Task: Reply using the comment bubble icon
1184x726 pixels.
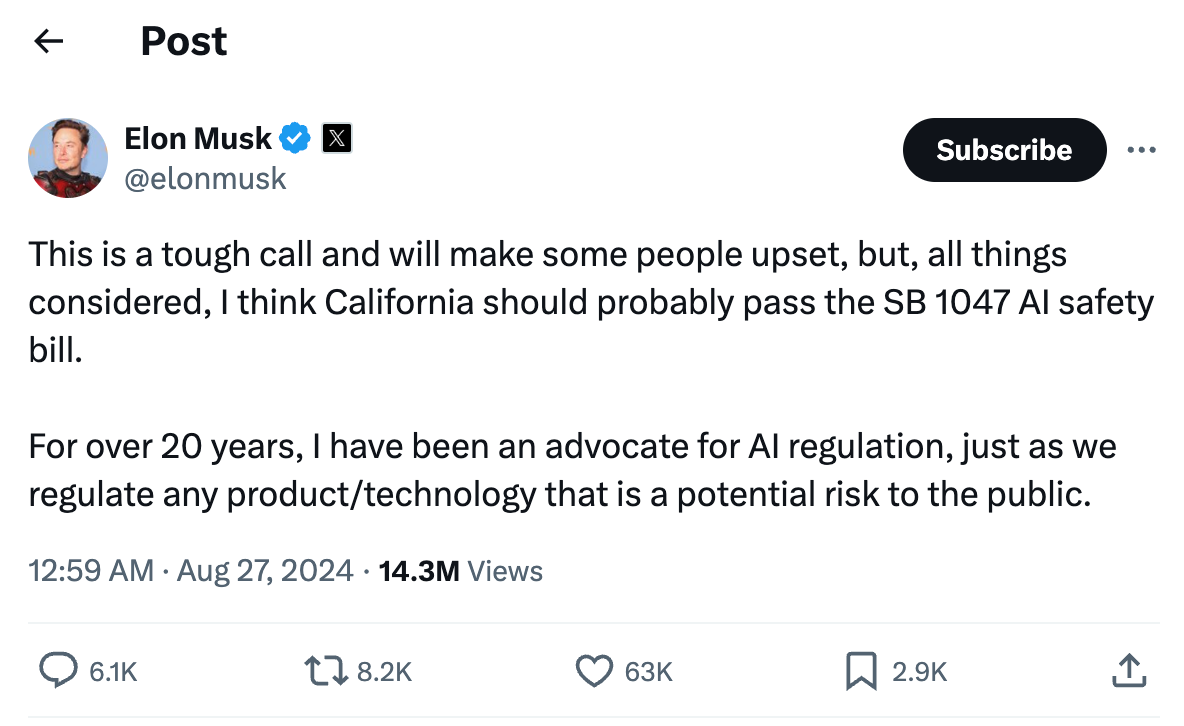Action: point(58,670)
